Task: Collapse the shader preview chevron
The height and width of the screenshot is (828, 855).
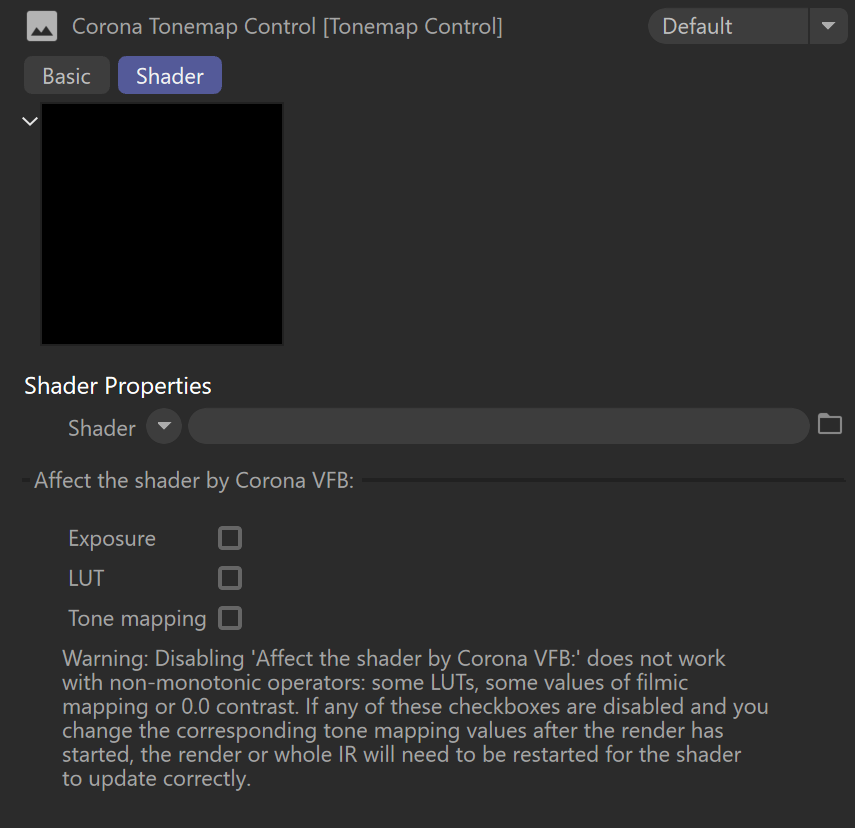Action: click(x=30, y=121)
